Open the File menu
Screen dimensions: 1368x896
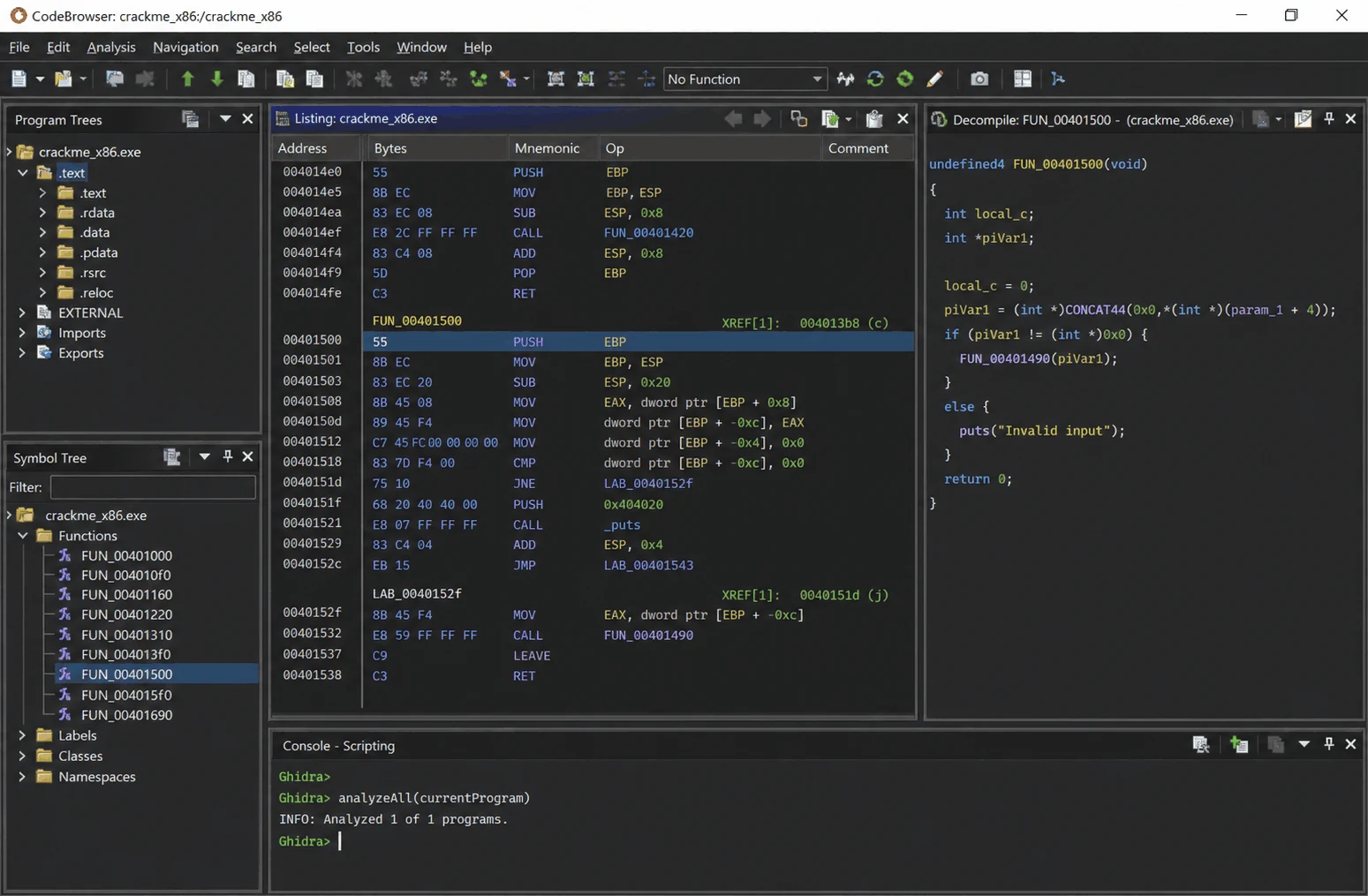pyautogui.click(x=19, y=47)
